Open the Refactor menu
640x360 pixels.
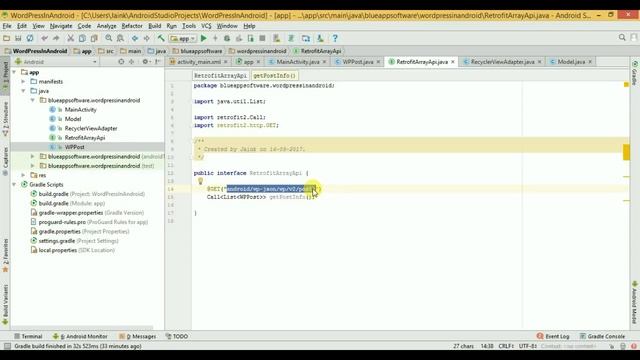point(132,26)
